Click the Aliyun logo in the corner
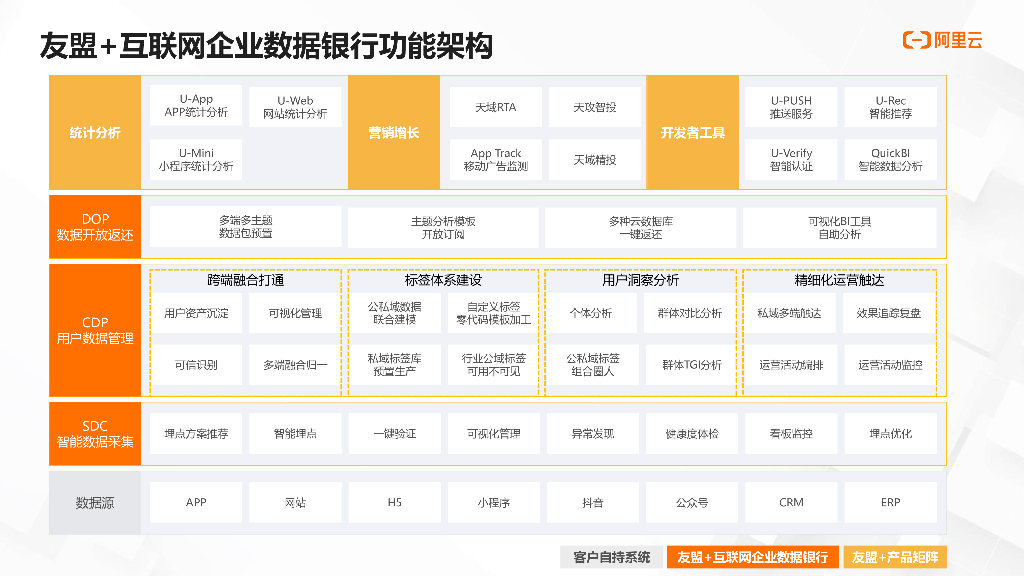Image resolution: width=1024 pixels, height=576 pixels. (942, 40)
